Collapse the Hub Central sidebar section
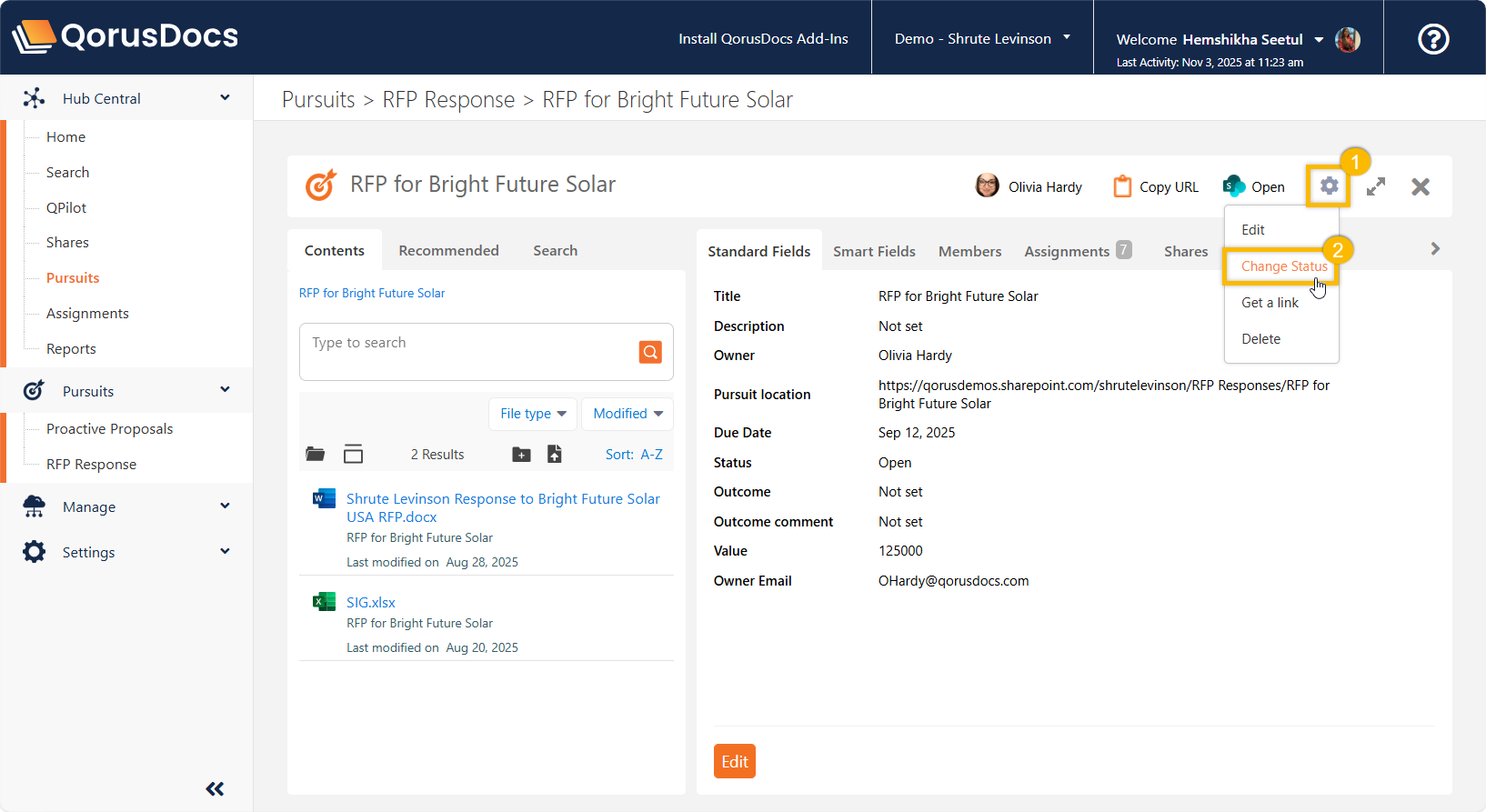 pyautogui.click(x=225, y=98)
